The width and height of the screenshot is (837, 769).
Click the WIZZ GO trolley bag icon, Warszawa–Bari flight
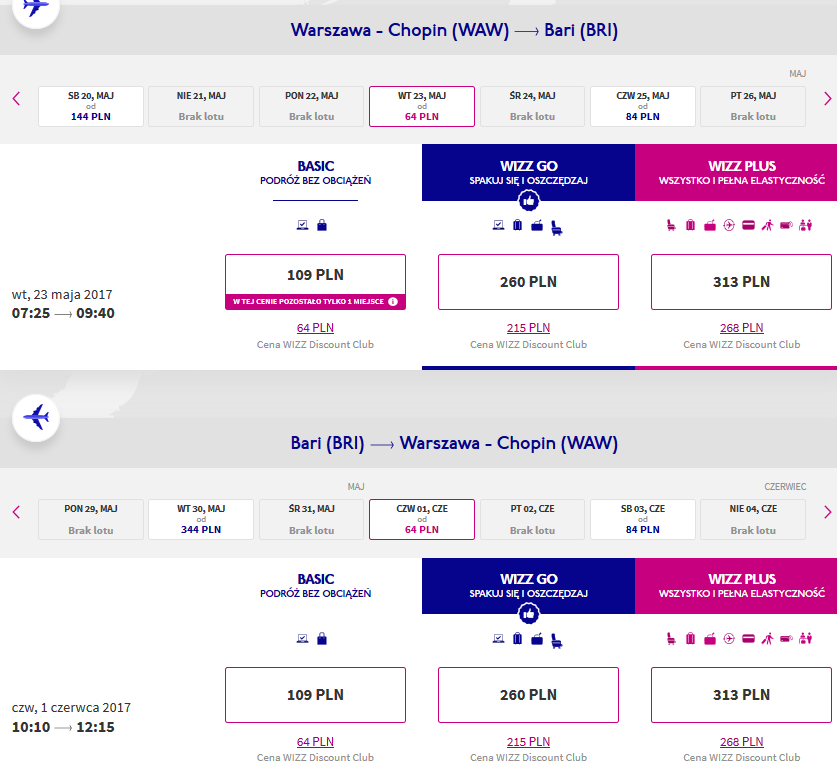[537, 226]
